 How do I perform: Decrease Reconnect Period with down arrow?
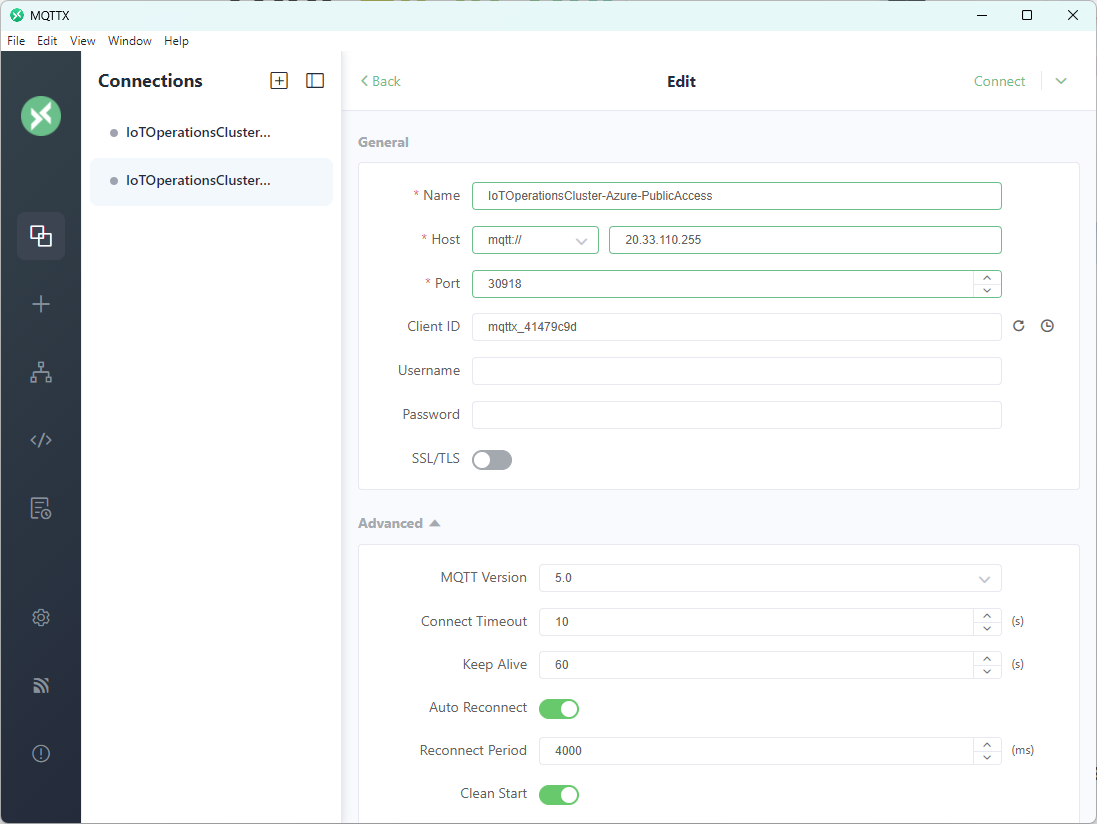coord(987,758)
